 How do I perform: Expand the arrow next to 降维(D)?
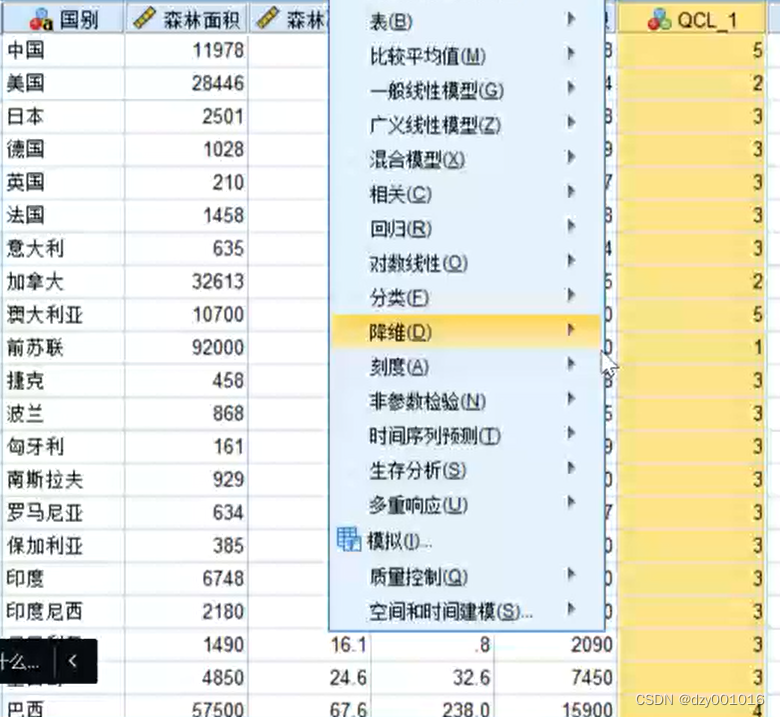(571, 329)
